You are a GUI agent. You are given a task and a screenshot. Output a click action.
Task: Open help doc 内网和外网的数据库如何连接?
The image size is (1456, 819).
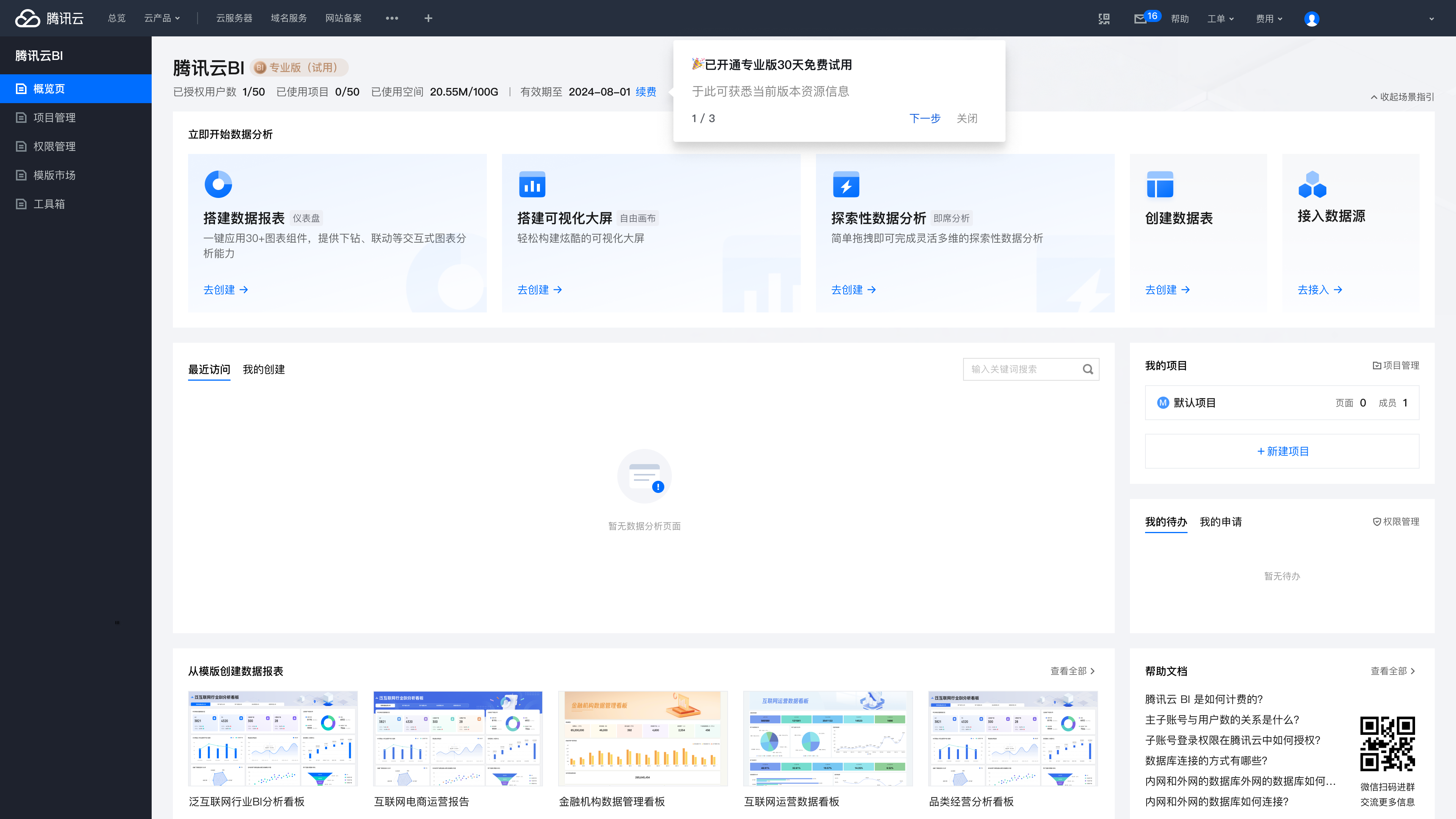tap(1217, 802)
